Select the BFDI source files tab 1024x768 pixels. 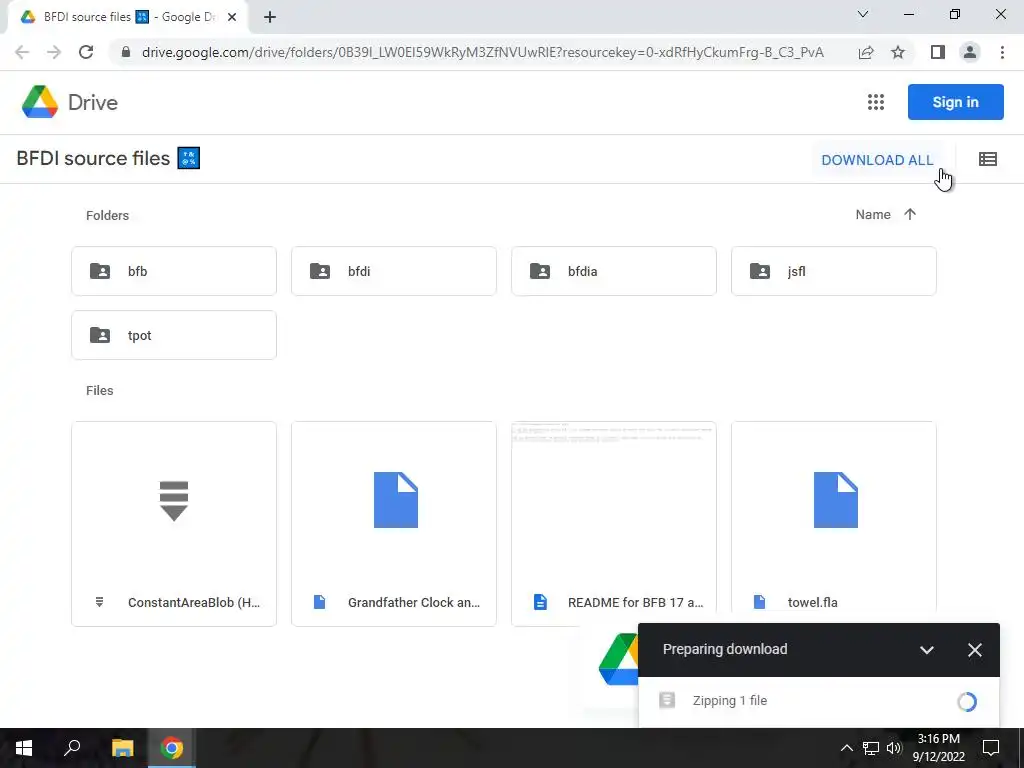click(127, 17)
